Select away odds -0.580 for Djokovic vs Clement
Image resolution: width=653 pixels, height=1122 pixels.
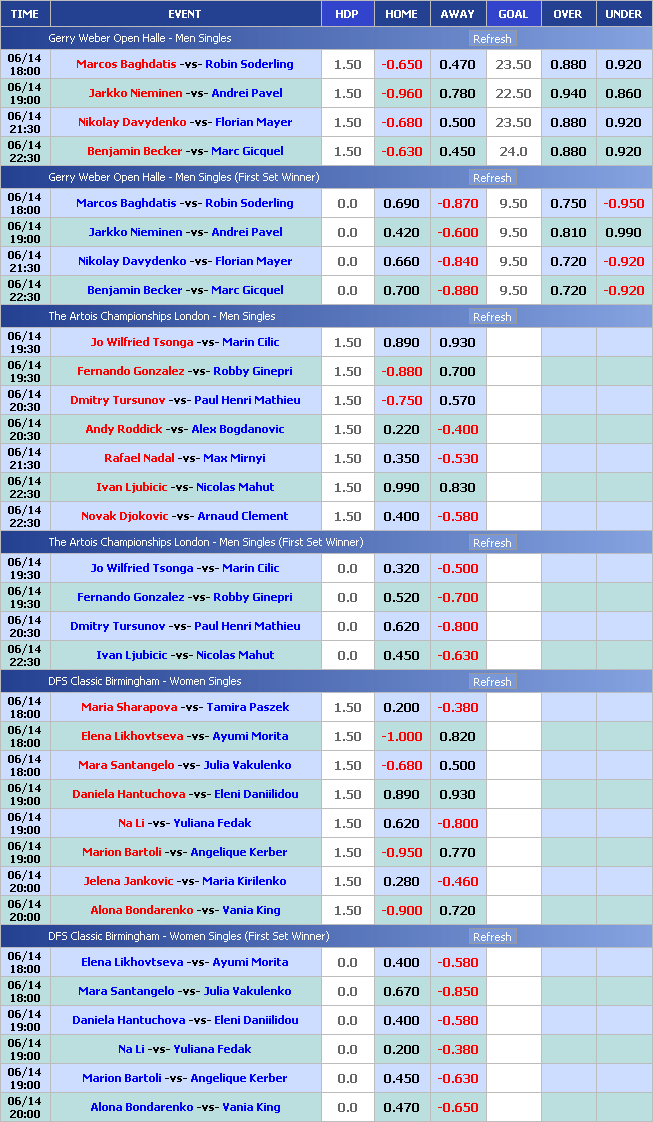pyautogui.click(x=457, y=516)
